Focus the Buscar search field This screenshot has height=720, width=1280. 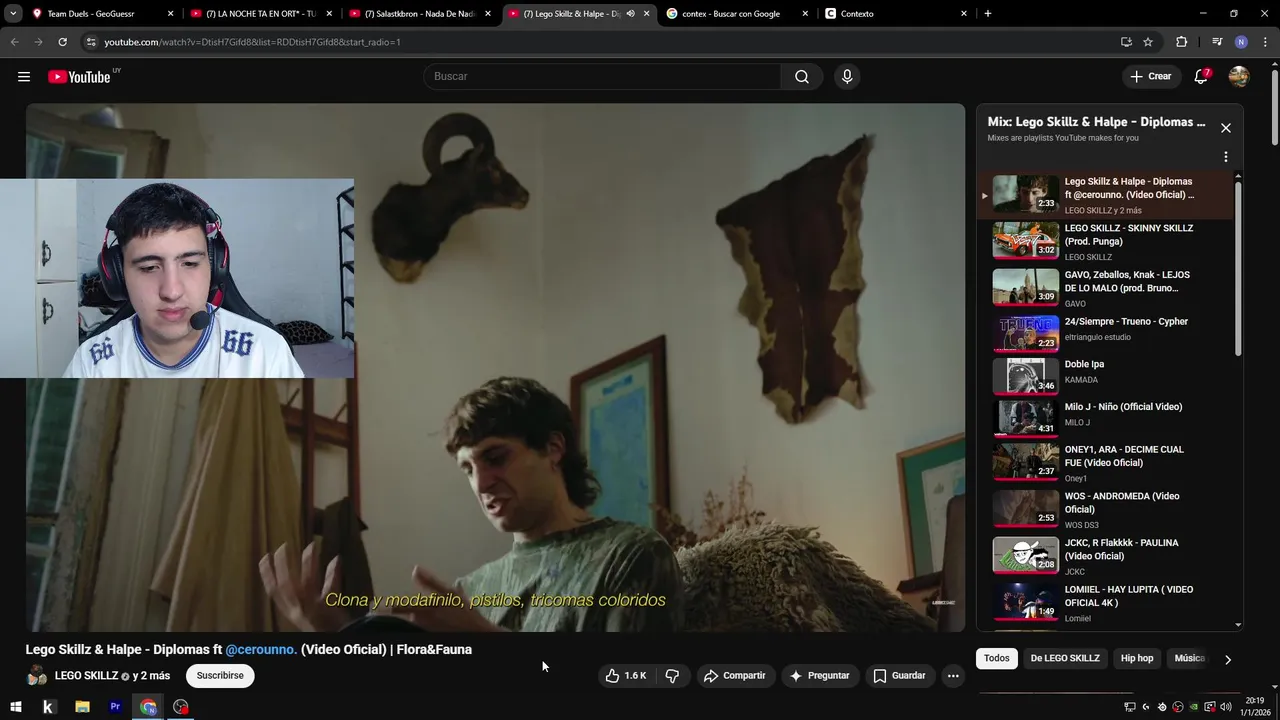point(603,77)
